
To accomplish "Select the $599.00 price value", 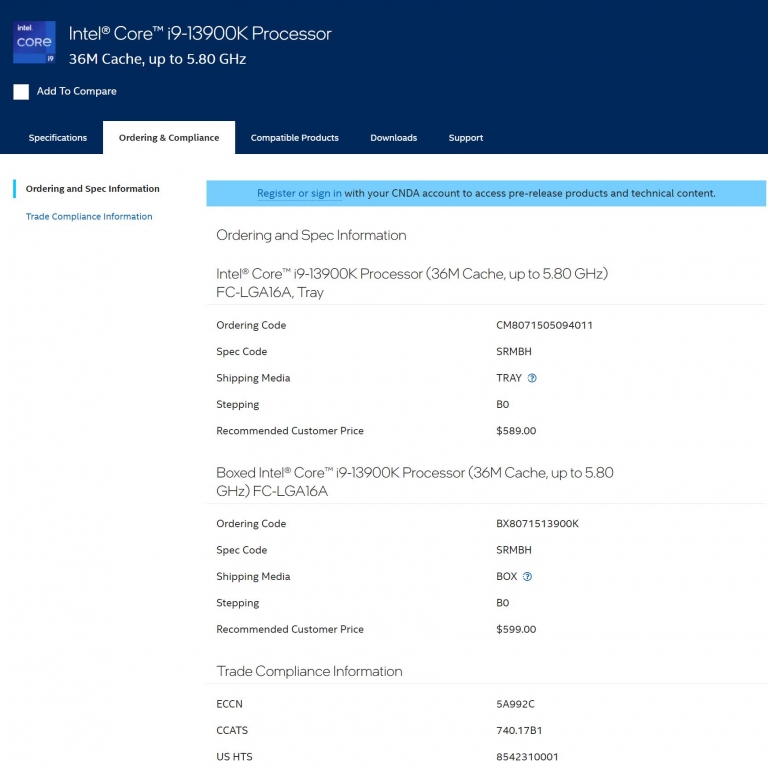I will click(516, 629).
